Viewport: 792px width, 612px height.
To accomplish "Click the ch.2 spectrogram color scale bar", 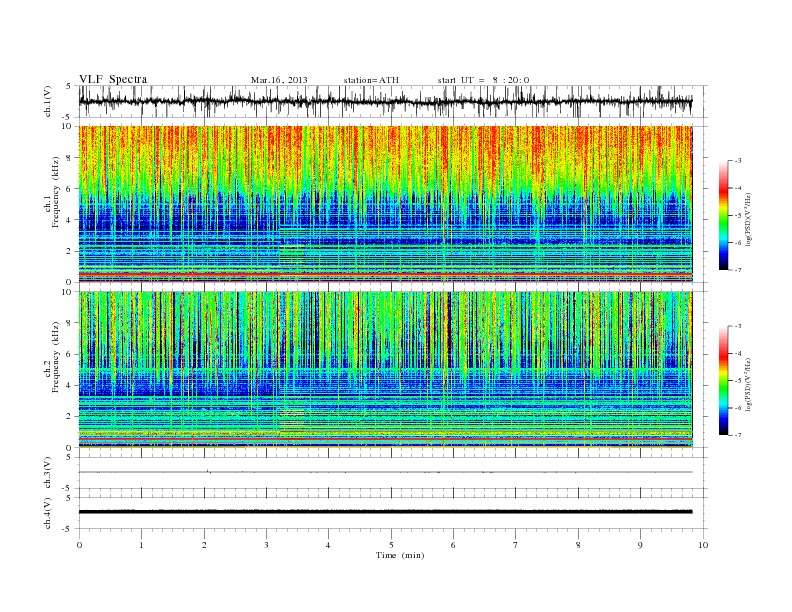I will 723,381.
